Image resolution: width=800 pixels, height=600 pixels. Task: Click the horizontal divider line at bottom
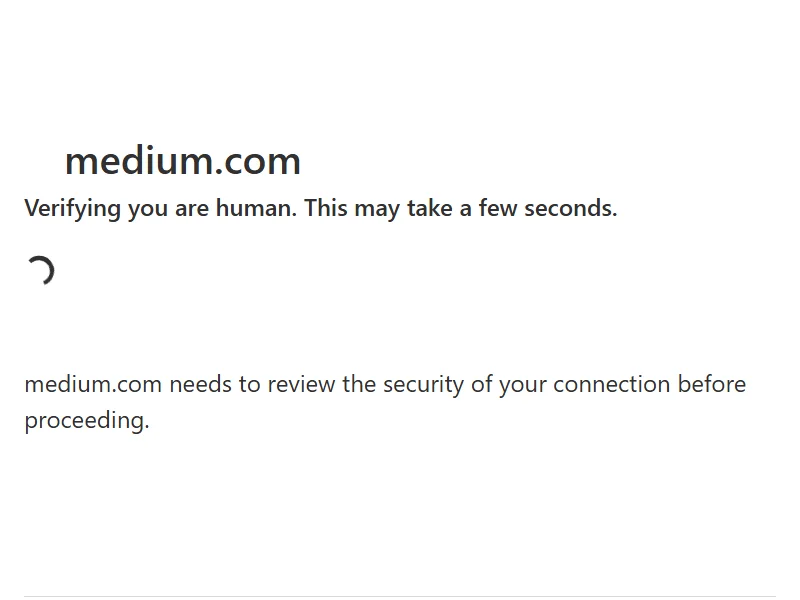pos(400,596)
